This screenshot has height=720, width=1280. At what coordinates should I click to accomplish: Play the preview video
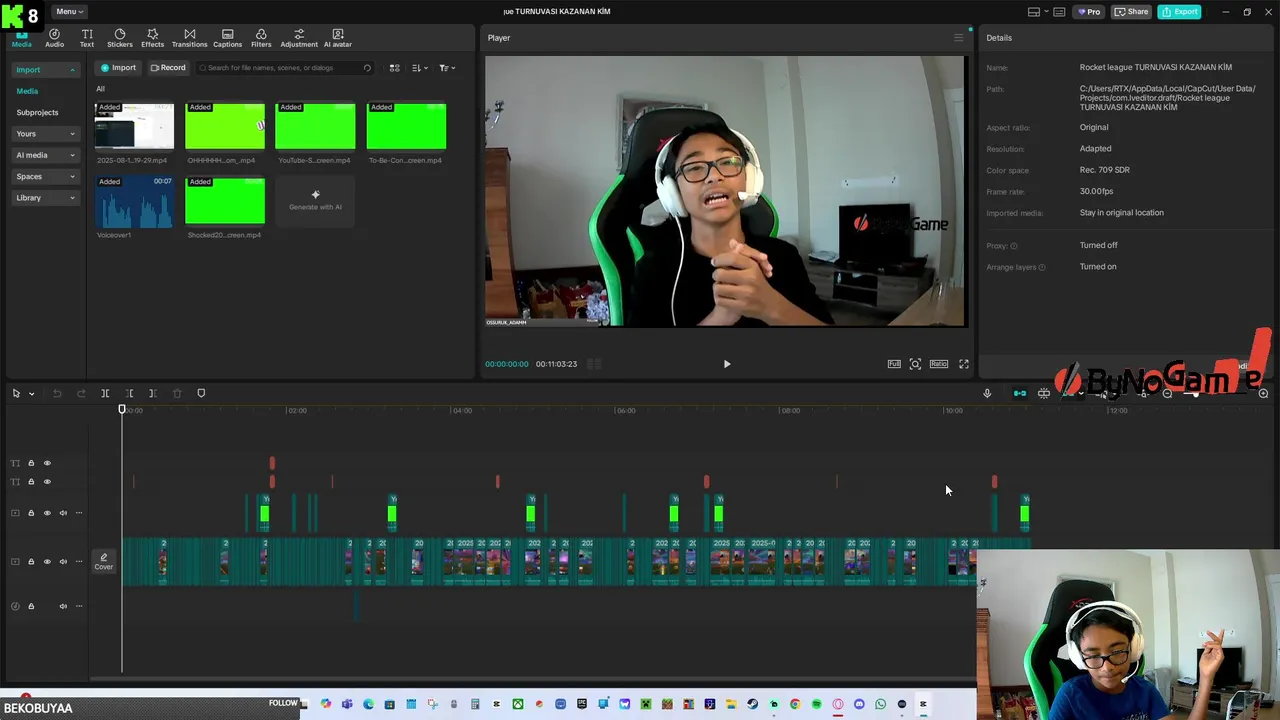tap(727, 364)
